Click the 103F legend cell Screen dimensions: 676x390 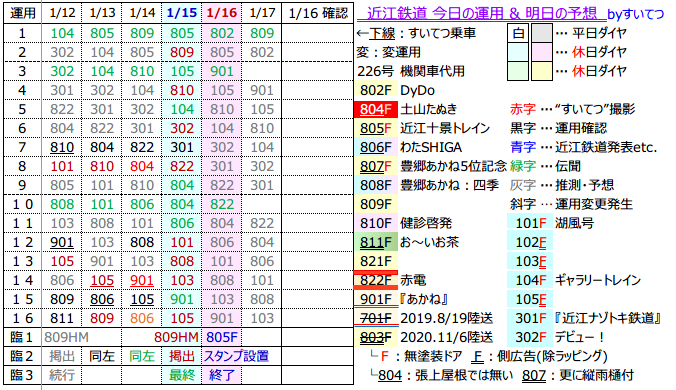pos(530,261)
